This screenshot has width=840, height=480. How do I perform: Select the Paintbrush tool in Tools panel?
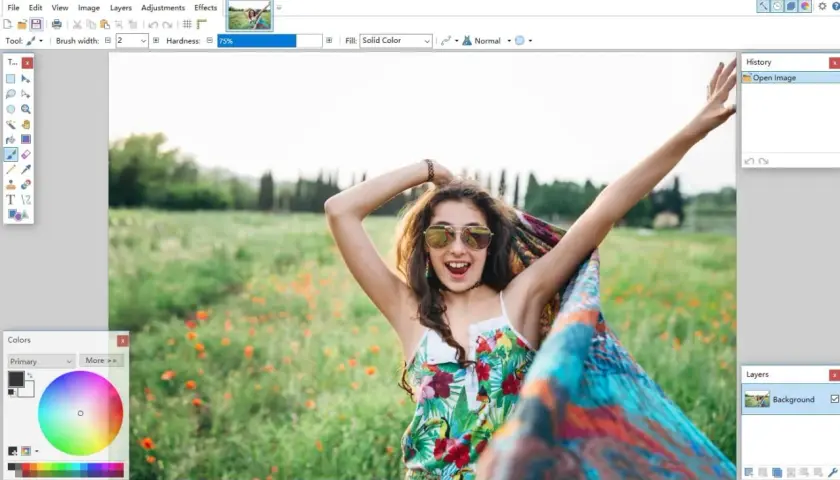(11, 154)
